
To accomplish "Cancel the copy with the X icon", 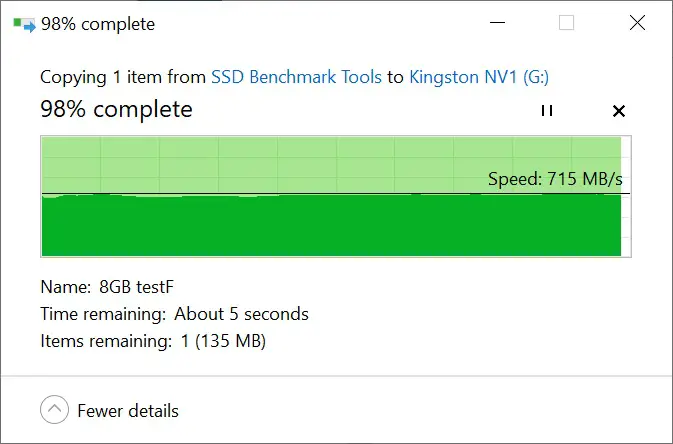I will coord(618,111).
